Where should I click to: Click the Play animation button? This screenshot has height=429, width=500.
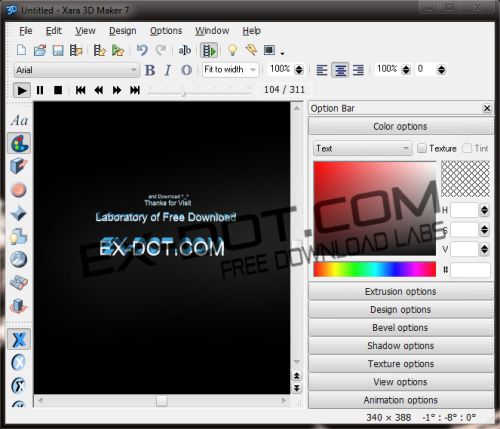(22, 90)
